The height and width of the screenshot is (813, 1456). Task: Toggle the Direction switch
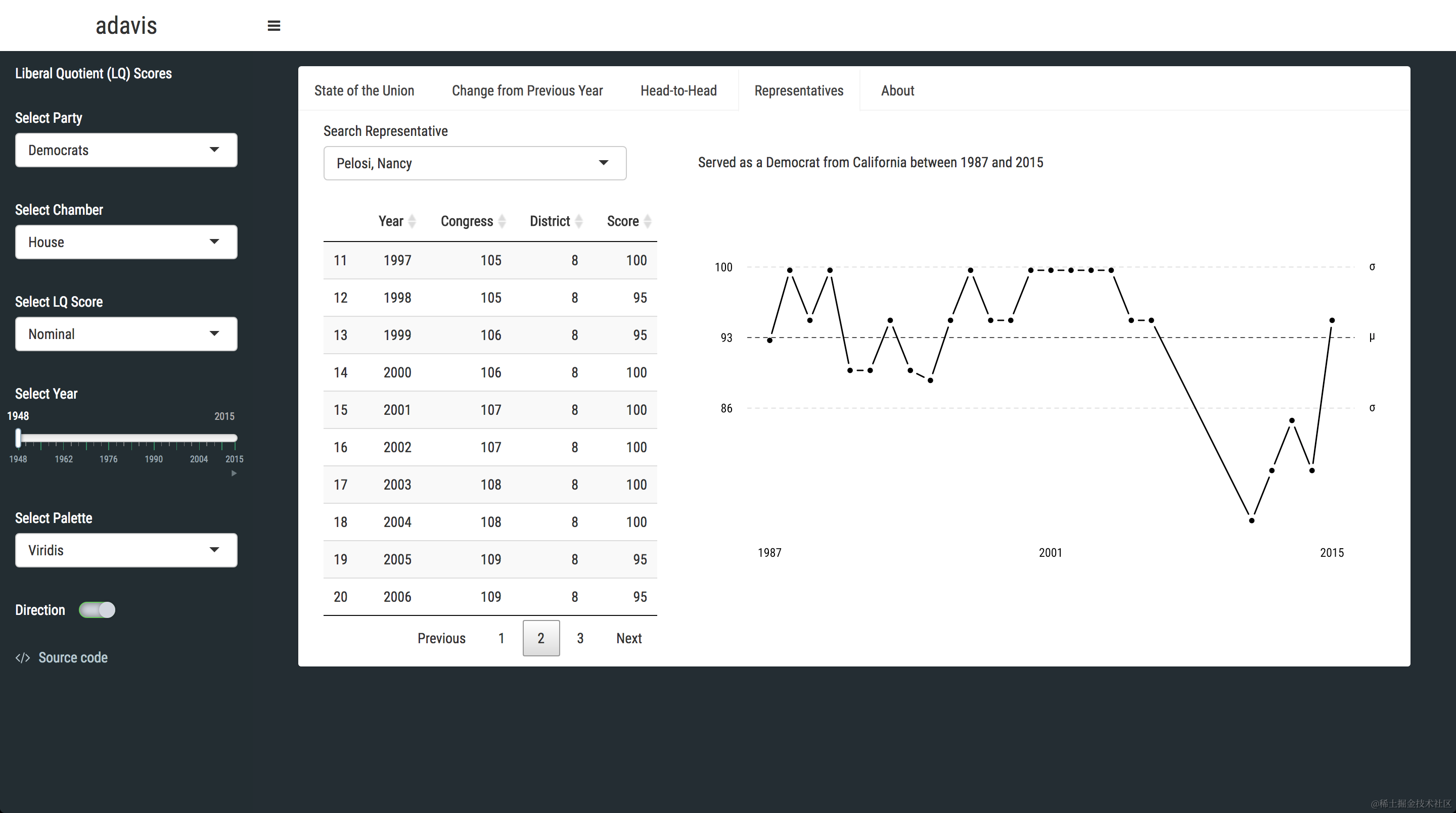coord(97,610)
